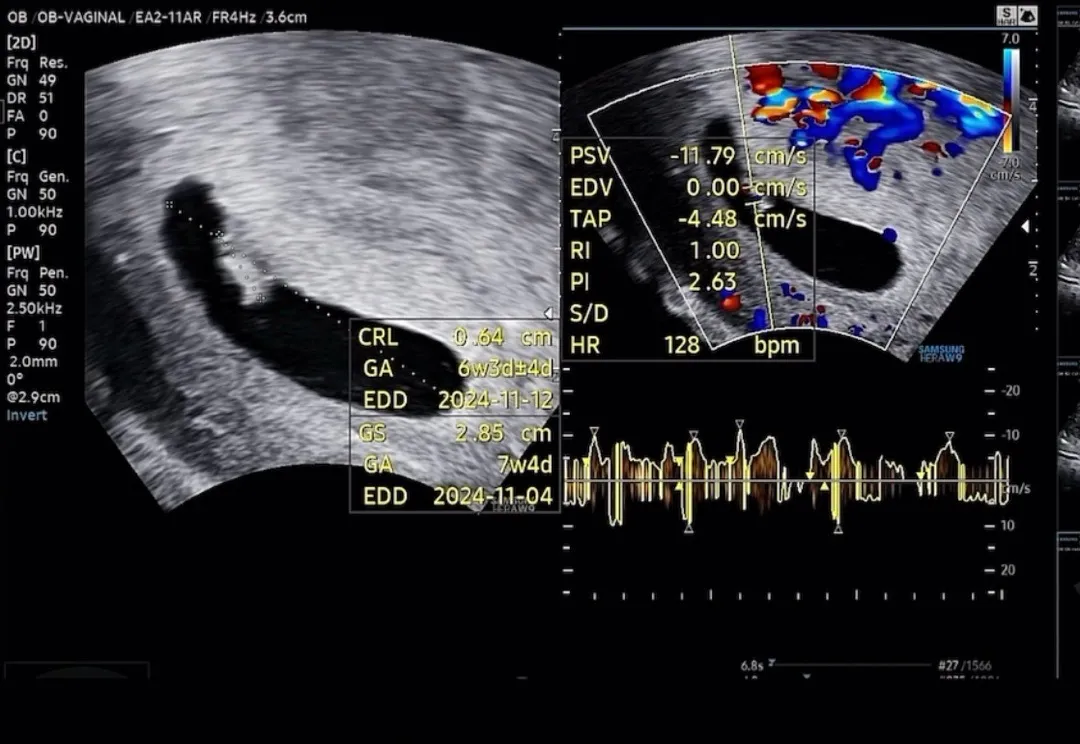Click the HR 128 bpm result

click(685, 345)
